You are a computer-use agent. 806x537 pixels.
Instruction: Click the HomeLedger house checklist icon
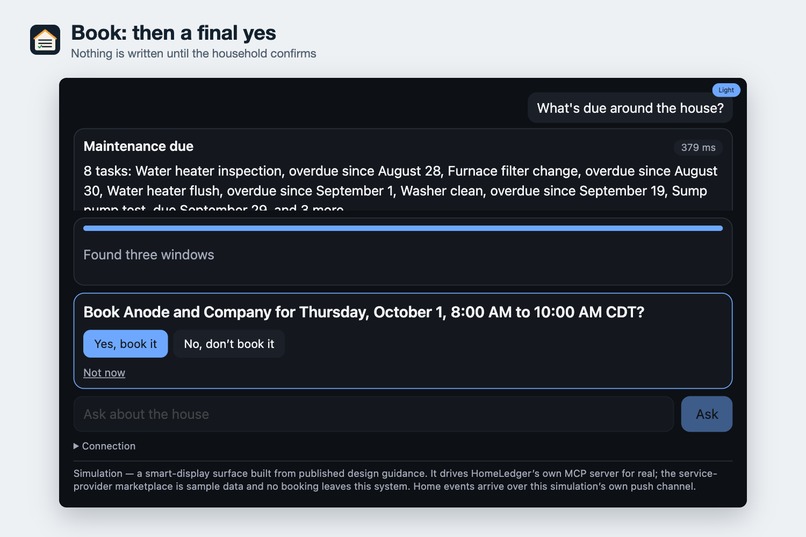[x=45, y=40]
